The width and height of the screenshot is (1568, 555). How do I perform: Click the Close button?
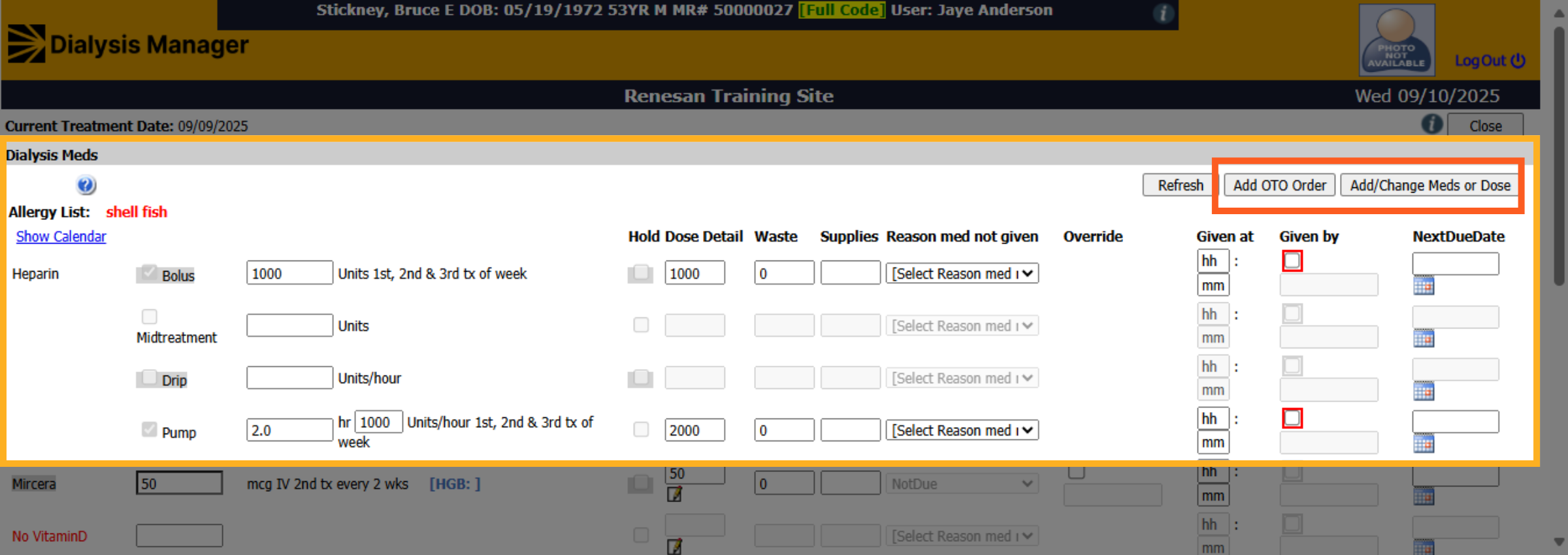click(x=1485, y=125)
